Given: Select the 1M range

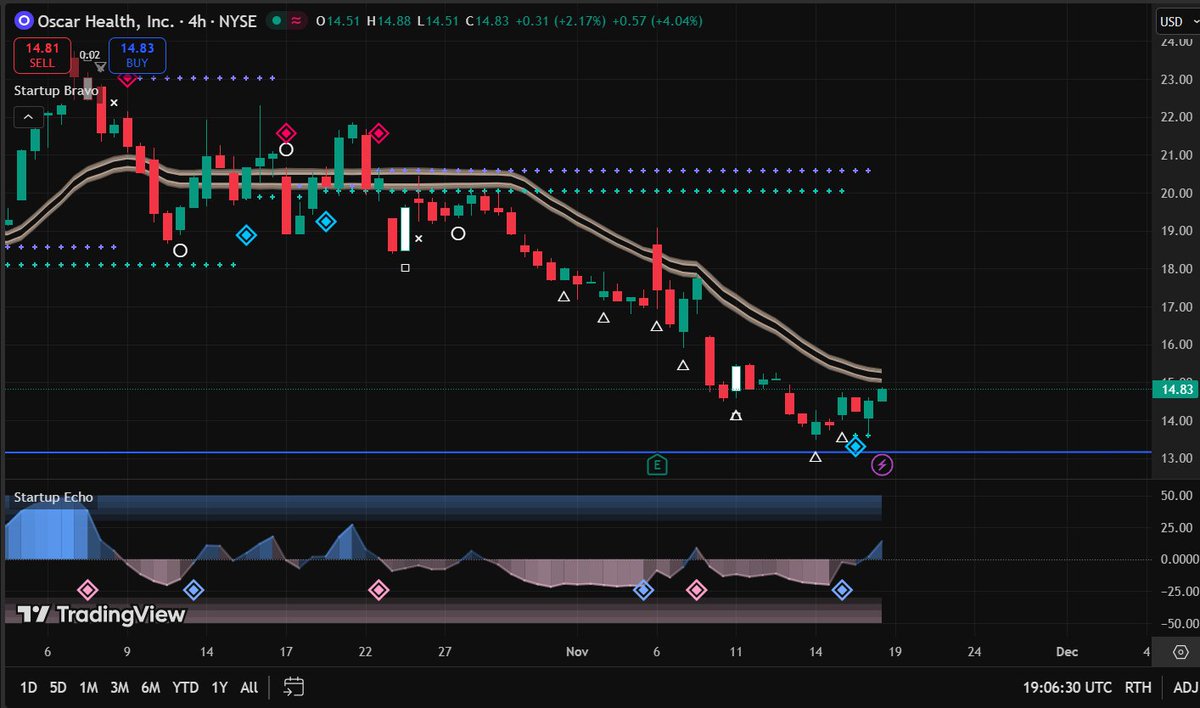Looking at the screenshot, I should [x=88, y=687].
